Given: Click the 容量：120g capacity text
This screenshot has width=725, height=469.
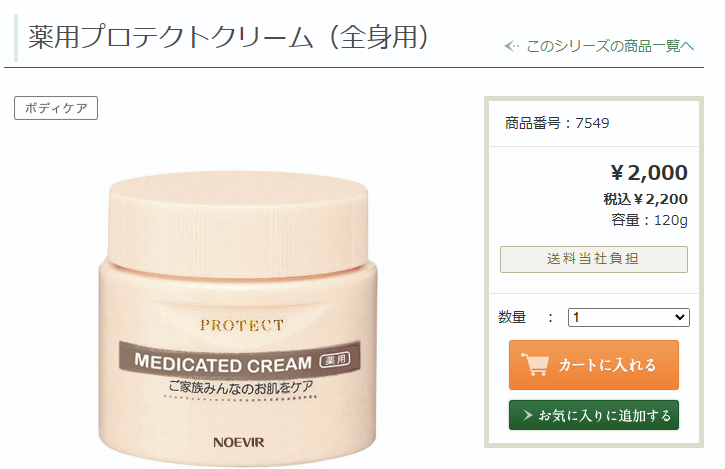Looking at the screenshot, I should pyautogui.click(x=650, y=220).
